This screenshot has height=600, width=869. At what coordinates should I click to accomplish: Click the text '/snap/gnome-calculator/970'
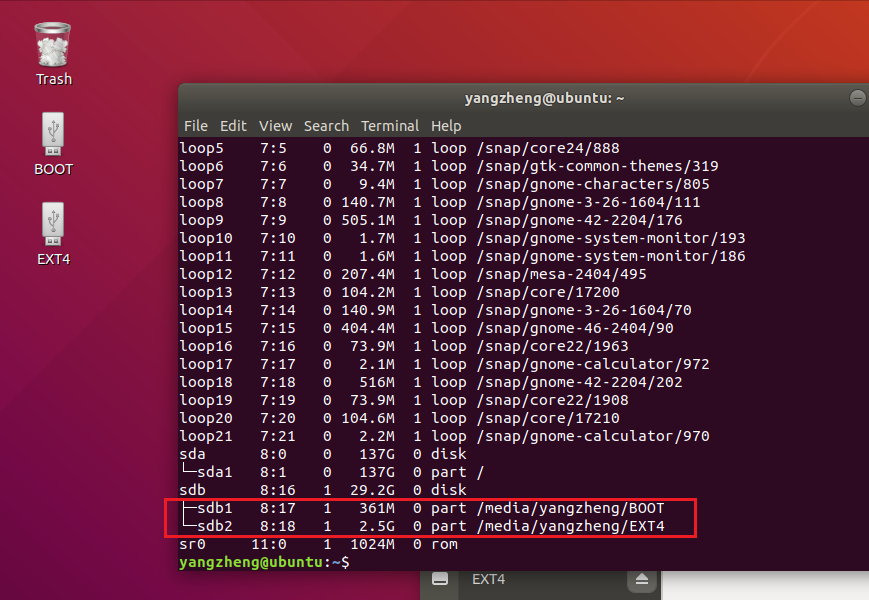tap(593, 436)
